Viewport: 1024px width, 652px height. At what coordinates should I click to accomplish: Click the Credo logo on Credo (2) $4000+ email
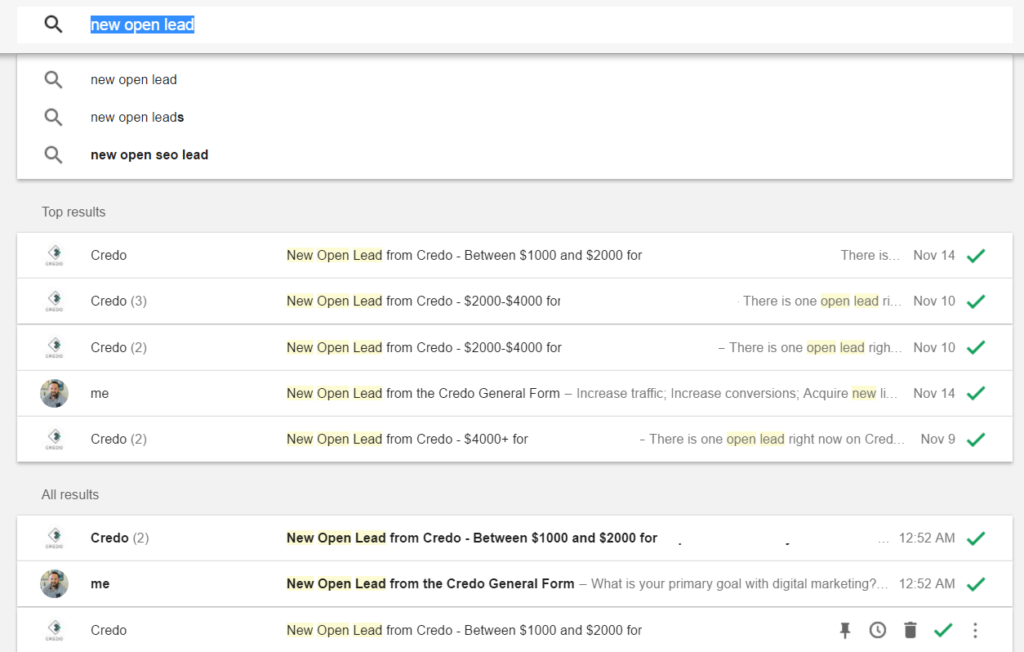[54, 439]
